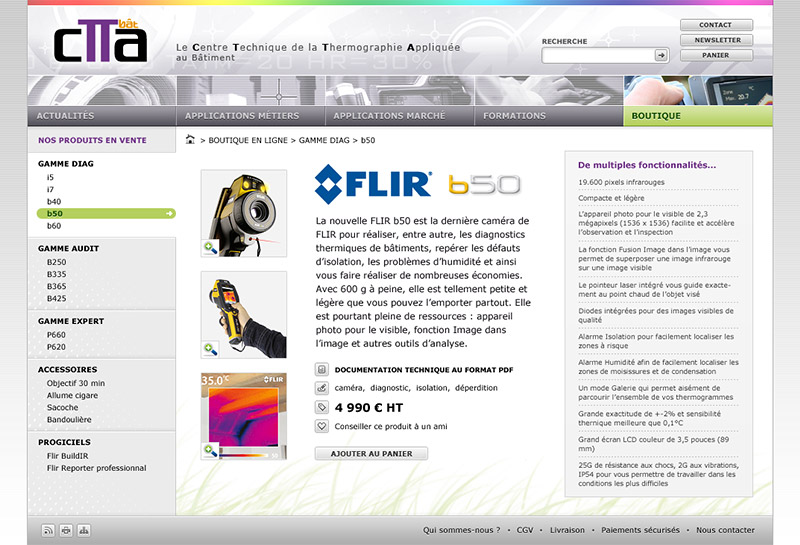Open Gamme Diag breadcrumb link
Image resolution: width=800 pixels, height=545 pixels.
click(324, 140)
